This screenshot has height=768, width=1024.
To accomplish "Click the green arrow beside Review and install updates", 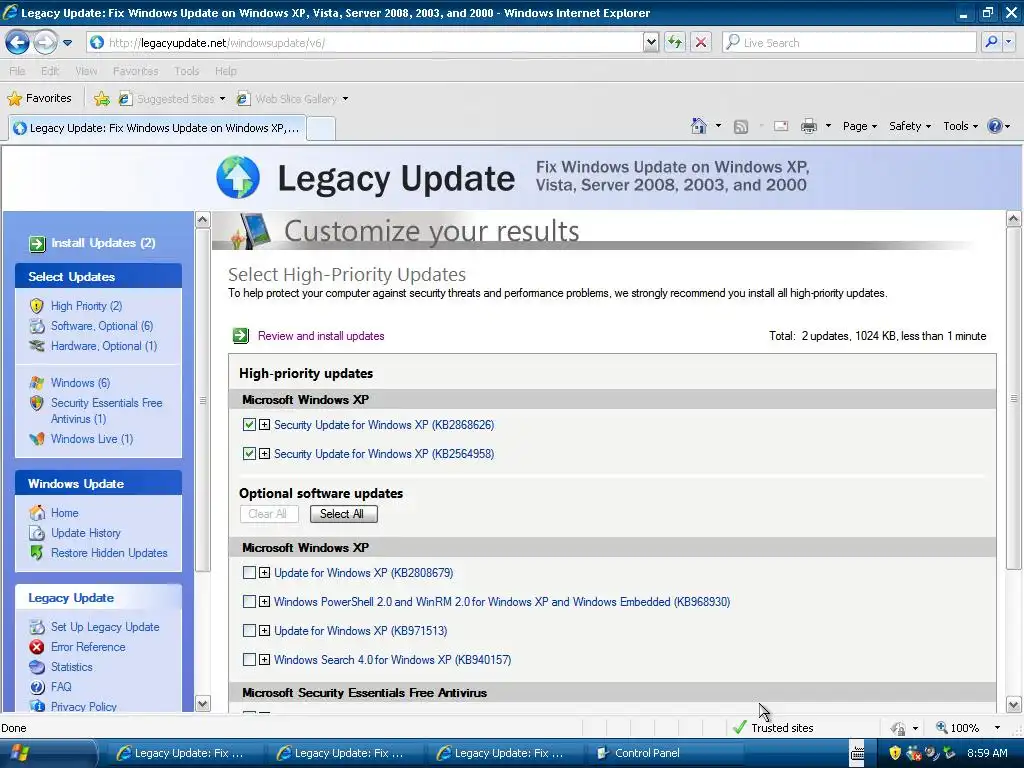I will tap(241, 336).
